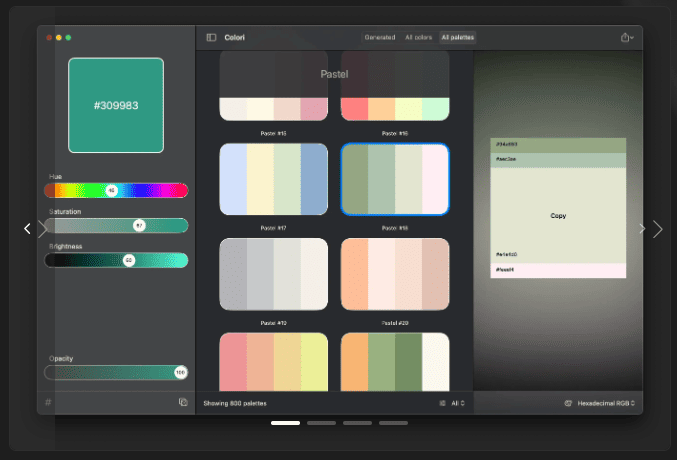Click the 'Pastel' section heading

pyautogui.click(x=334, y=74)
